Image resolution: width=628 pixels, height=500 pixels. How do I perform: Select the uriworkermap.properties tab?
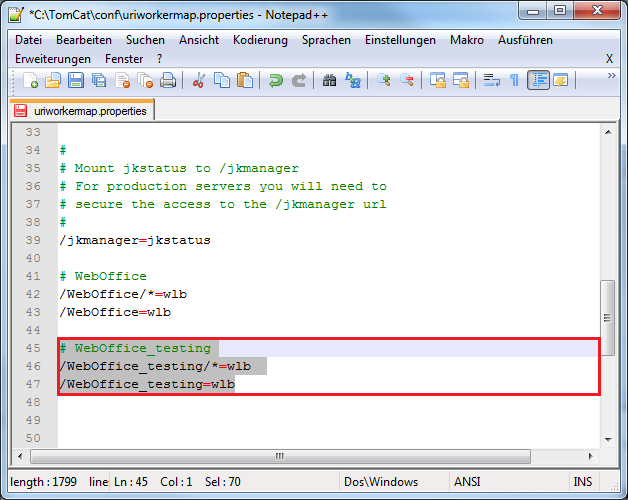[82, 111]
